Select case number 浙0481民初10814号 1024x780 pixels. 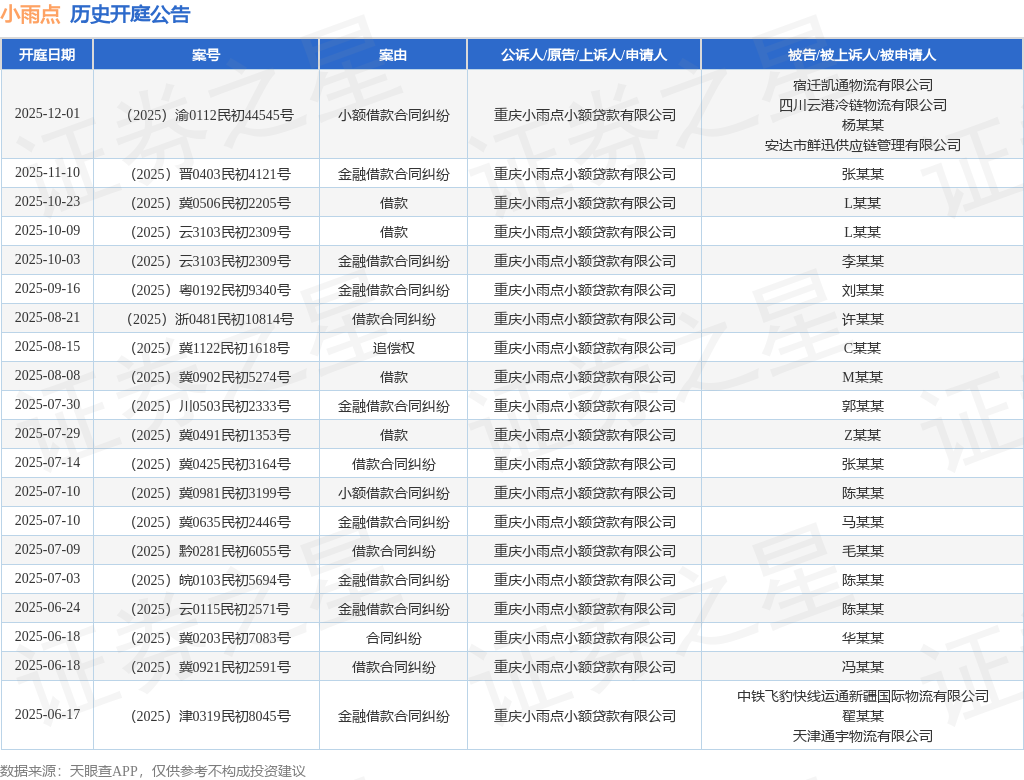coord(210,319)
